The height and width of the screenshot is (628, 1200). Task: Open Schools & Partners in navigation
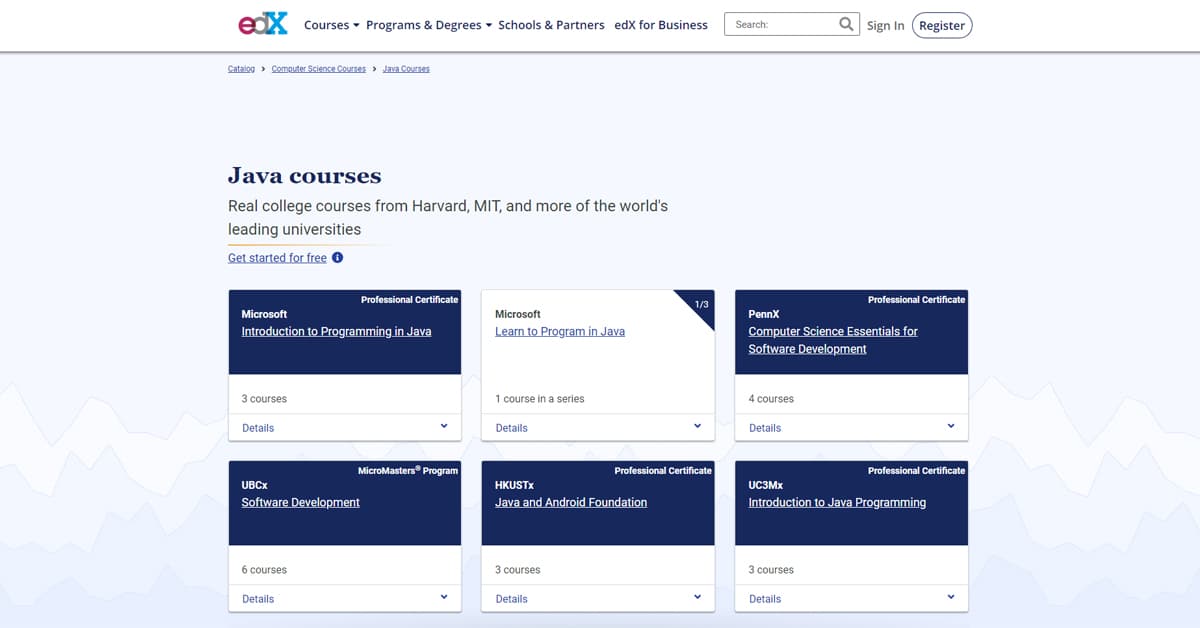pos(551,25)
